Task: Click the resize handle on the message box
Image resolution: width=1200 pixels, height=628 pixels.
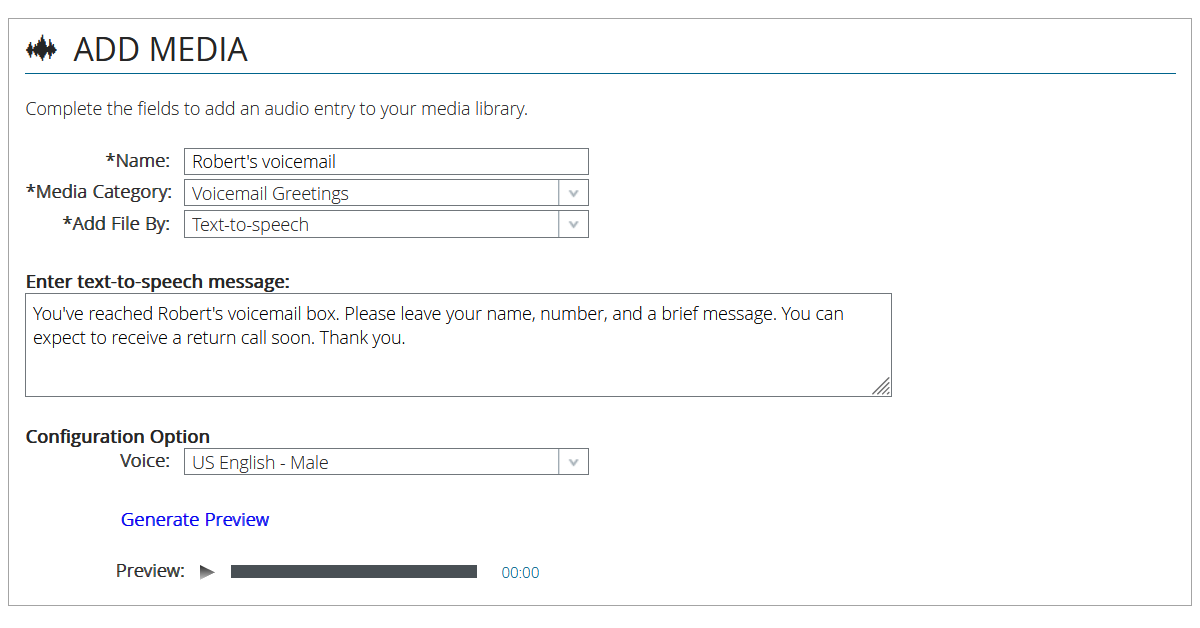Action: point(881,385)
